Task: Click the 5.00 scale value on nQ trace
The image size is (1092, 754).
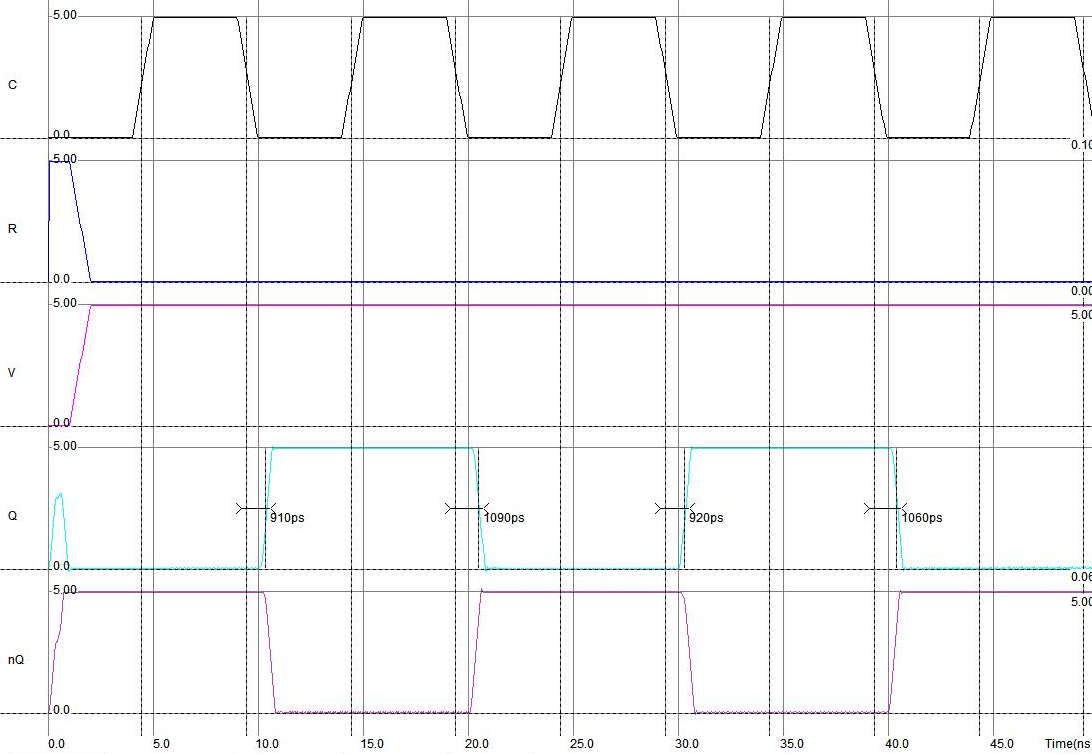Action: pos(65,590)
